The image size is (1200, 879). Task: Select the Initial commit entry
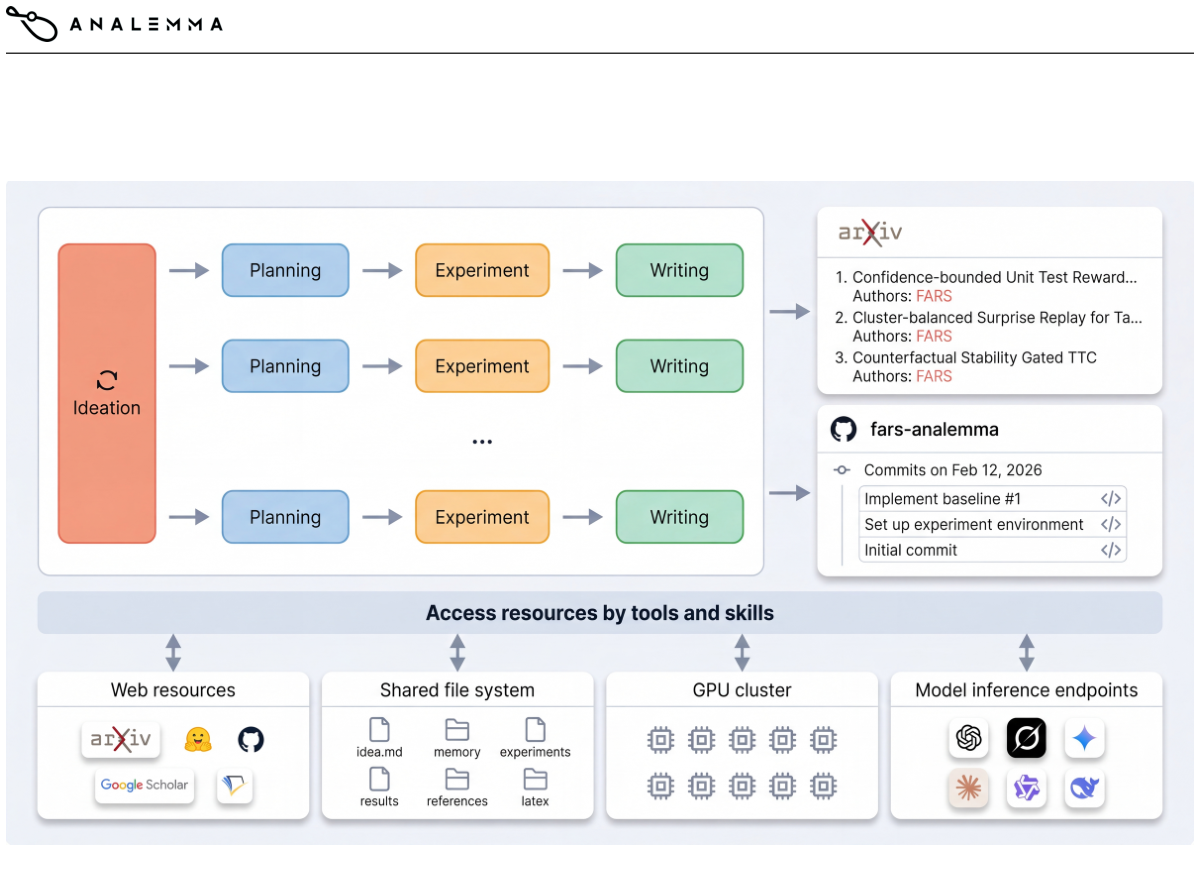[x=993, y=550]
